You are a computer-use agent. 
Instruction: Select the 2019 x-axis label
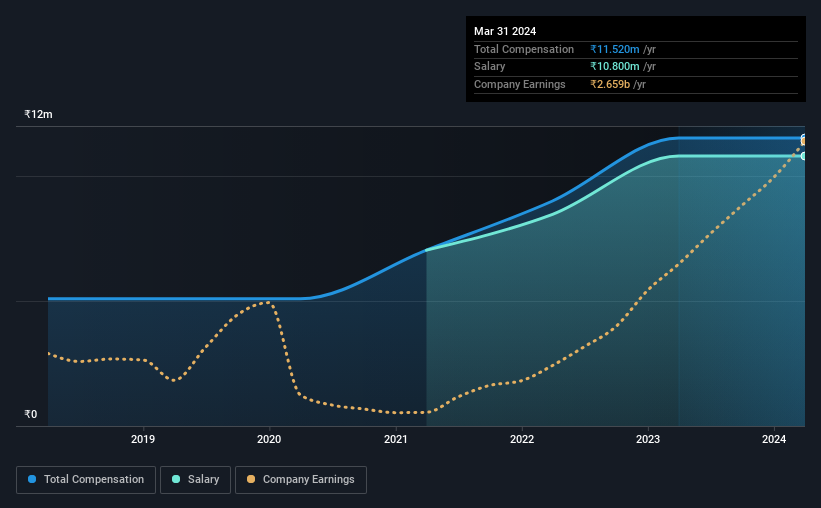coord(143,439)
